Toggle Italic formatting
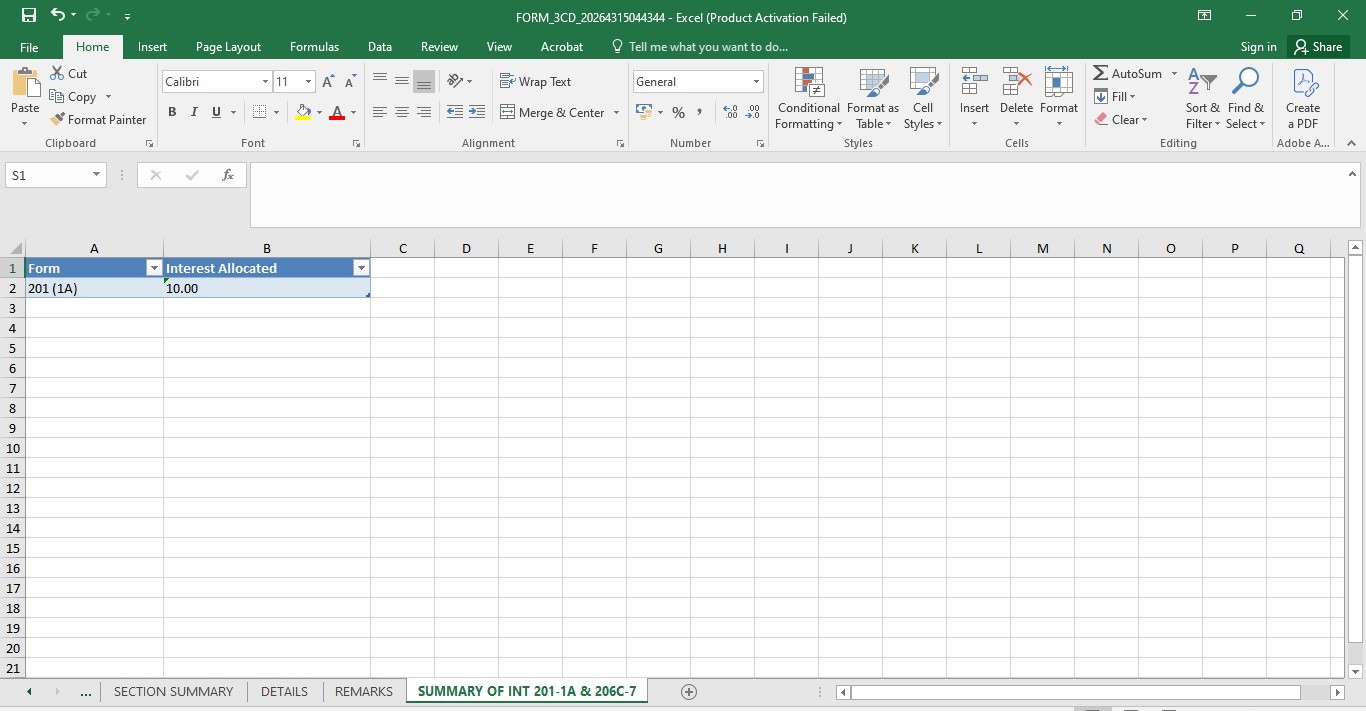The height and width of the screenshot is (711, 1366). [194, 112]
